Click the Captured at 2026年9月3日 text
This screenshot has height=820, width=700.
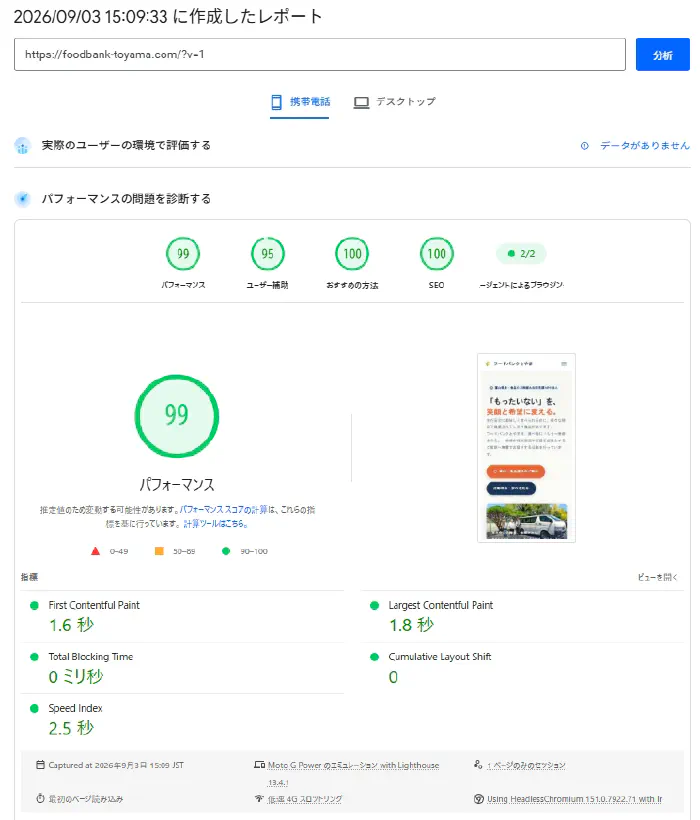pos(116,765)
